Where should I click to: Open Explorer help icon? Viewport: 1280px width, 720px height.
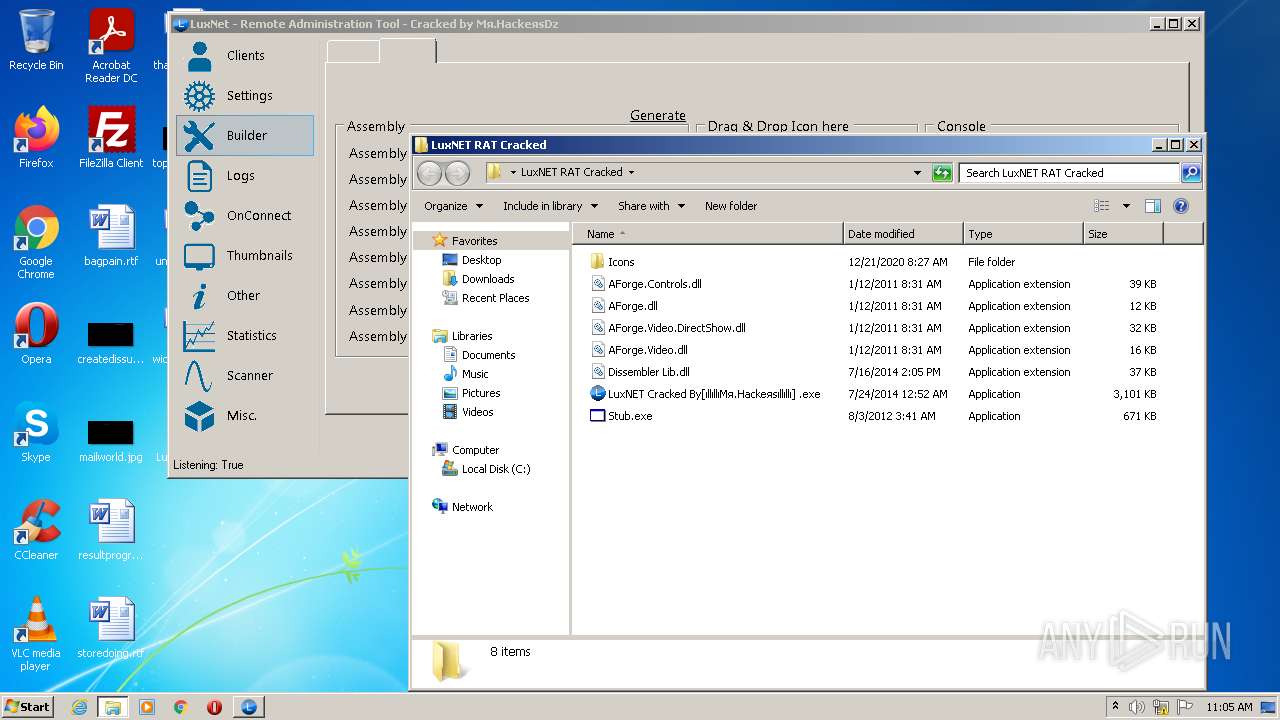click(x=1180, y=206)
